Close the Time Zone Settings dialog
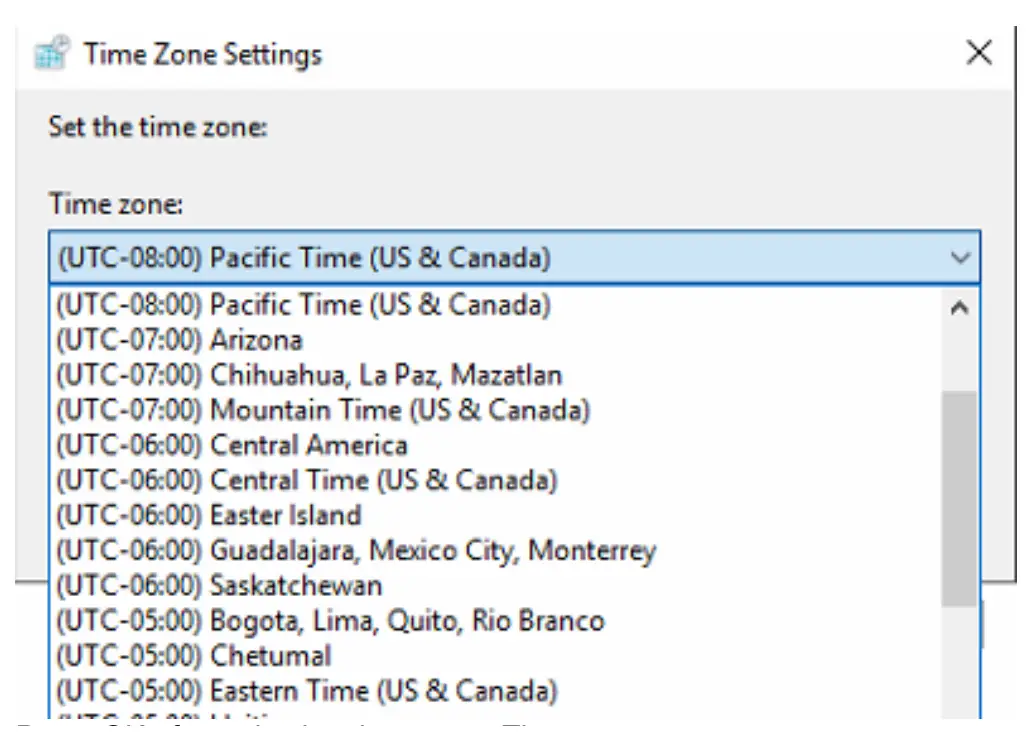1030x750 pixels. (979, 53)
